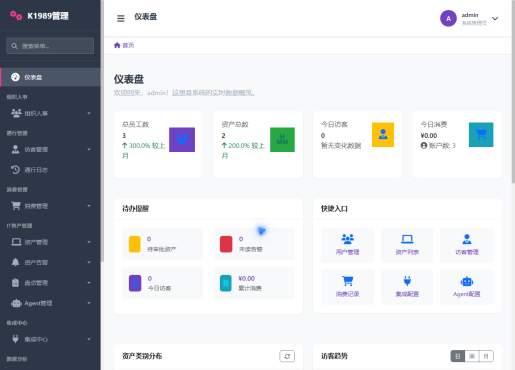515x370 pixels.
Task: Click the magnifier icon in the sidebar search
Action: (x=14, y=46)
